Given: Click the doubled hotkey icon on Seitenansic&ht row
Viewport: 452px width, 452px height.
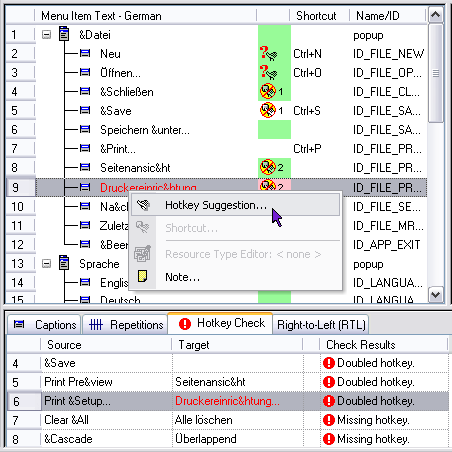Looking at the screenshot, I should (x=268, y=167).
